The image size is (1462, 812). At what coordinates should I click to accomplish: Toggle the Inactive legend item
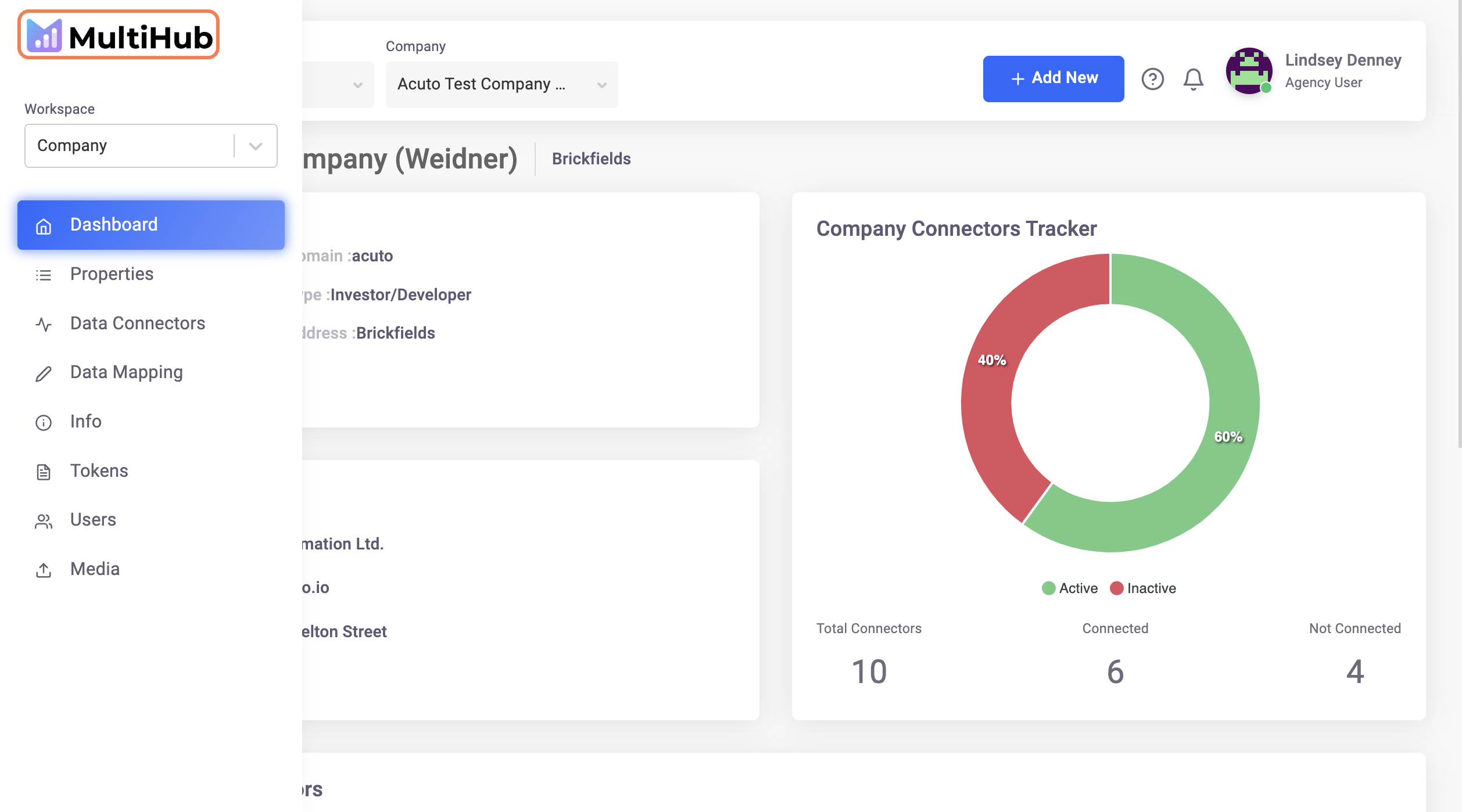pos(1143,588)
